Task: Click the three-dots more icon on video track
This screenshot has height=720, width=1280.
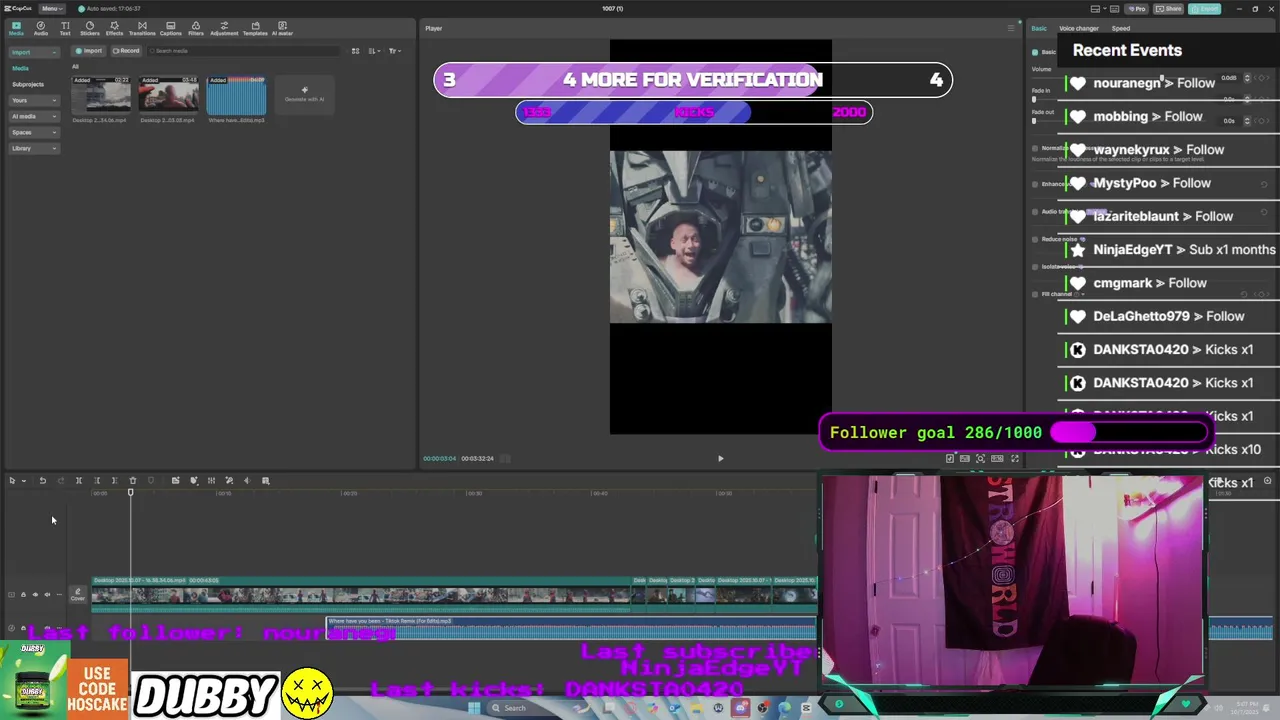Action: tap(59, 595)
